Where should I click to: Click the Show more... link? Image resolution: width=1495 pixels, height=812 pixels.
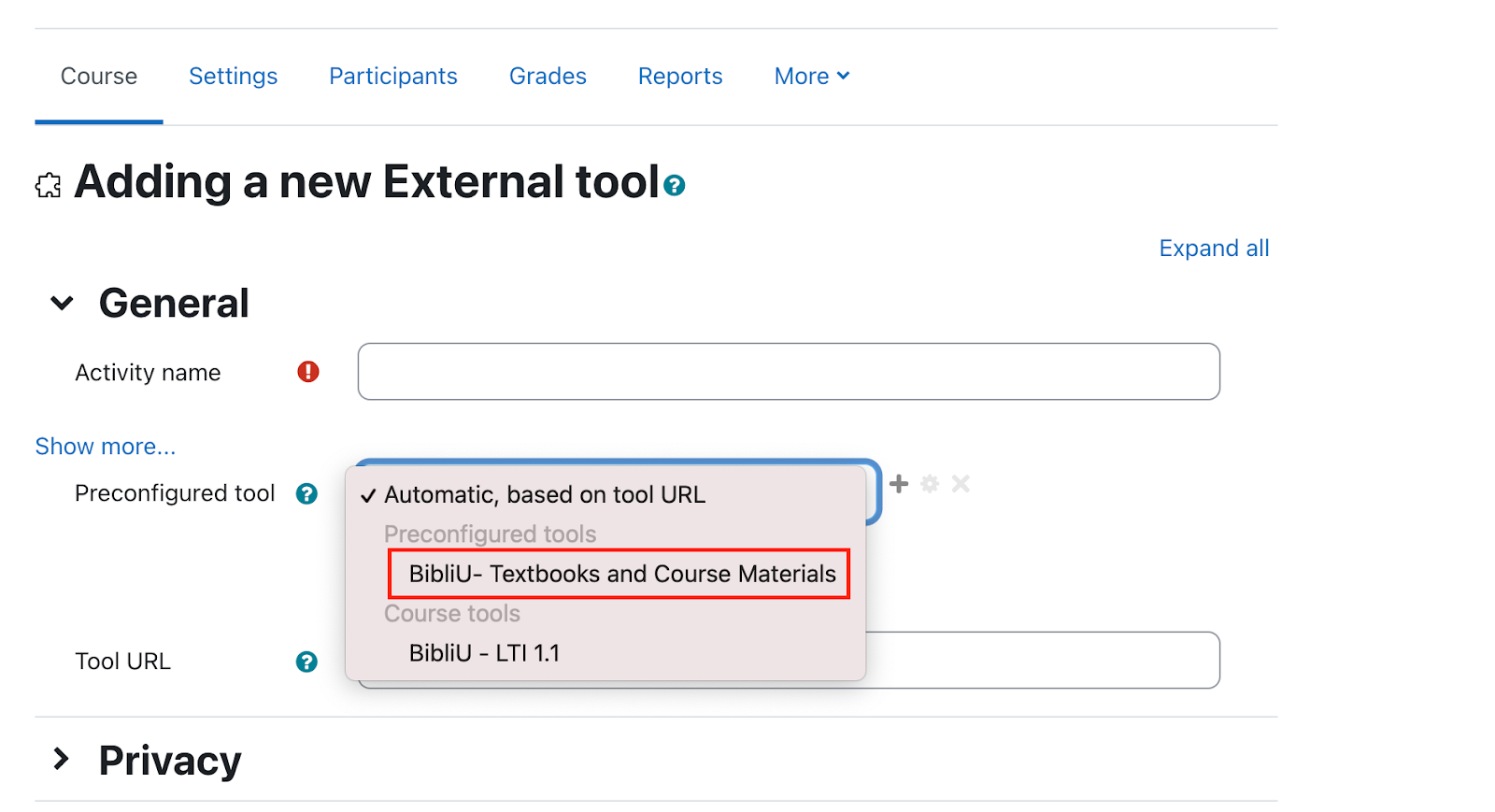[x=106, y=447]
